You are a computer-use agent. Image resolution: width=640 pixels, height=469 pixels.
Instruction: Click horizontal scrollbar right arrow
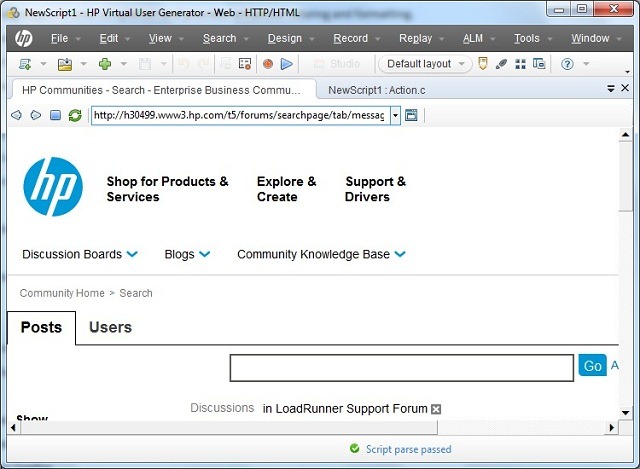tap(611, 427)
